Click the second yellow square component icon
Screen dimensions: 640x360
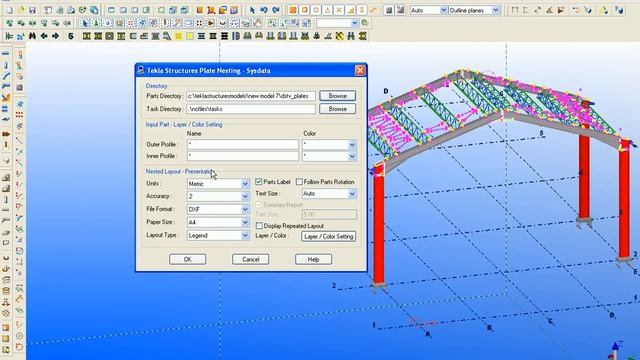[x=190, y=36]
